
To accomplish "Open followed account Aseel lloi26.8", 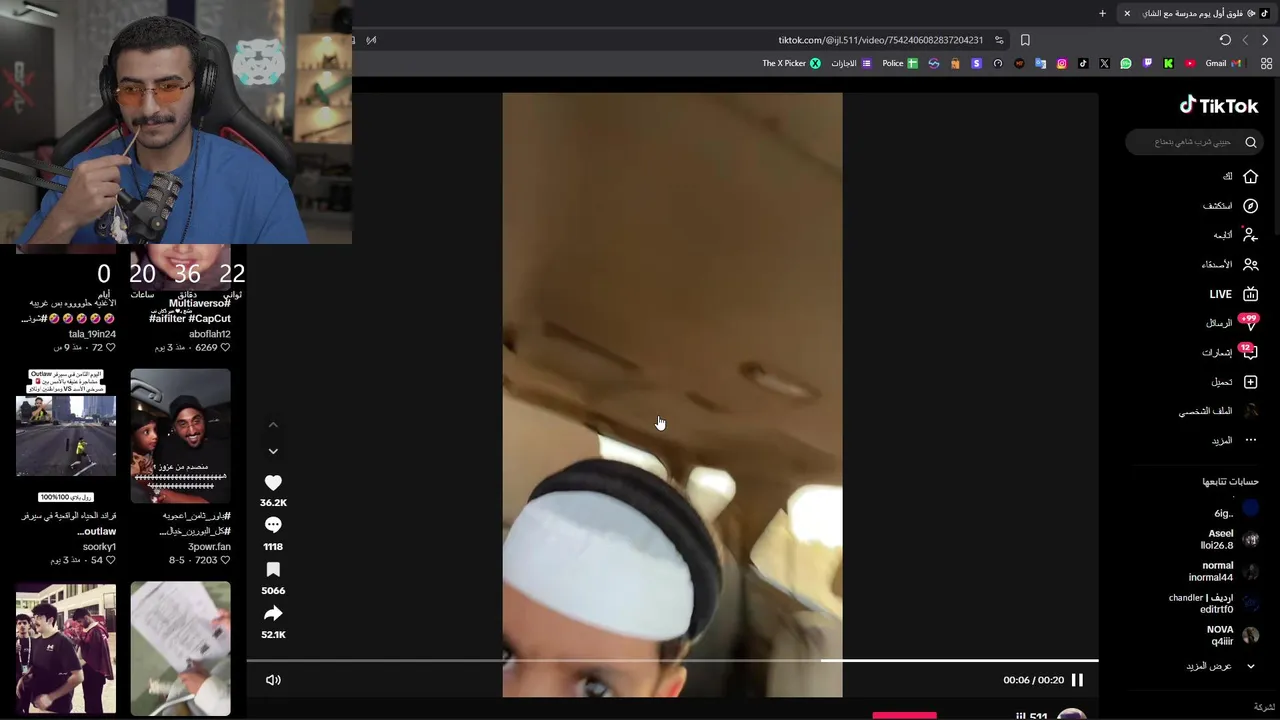I will (x=1229, y=540).
